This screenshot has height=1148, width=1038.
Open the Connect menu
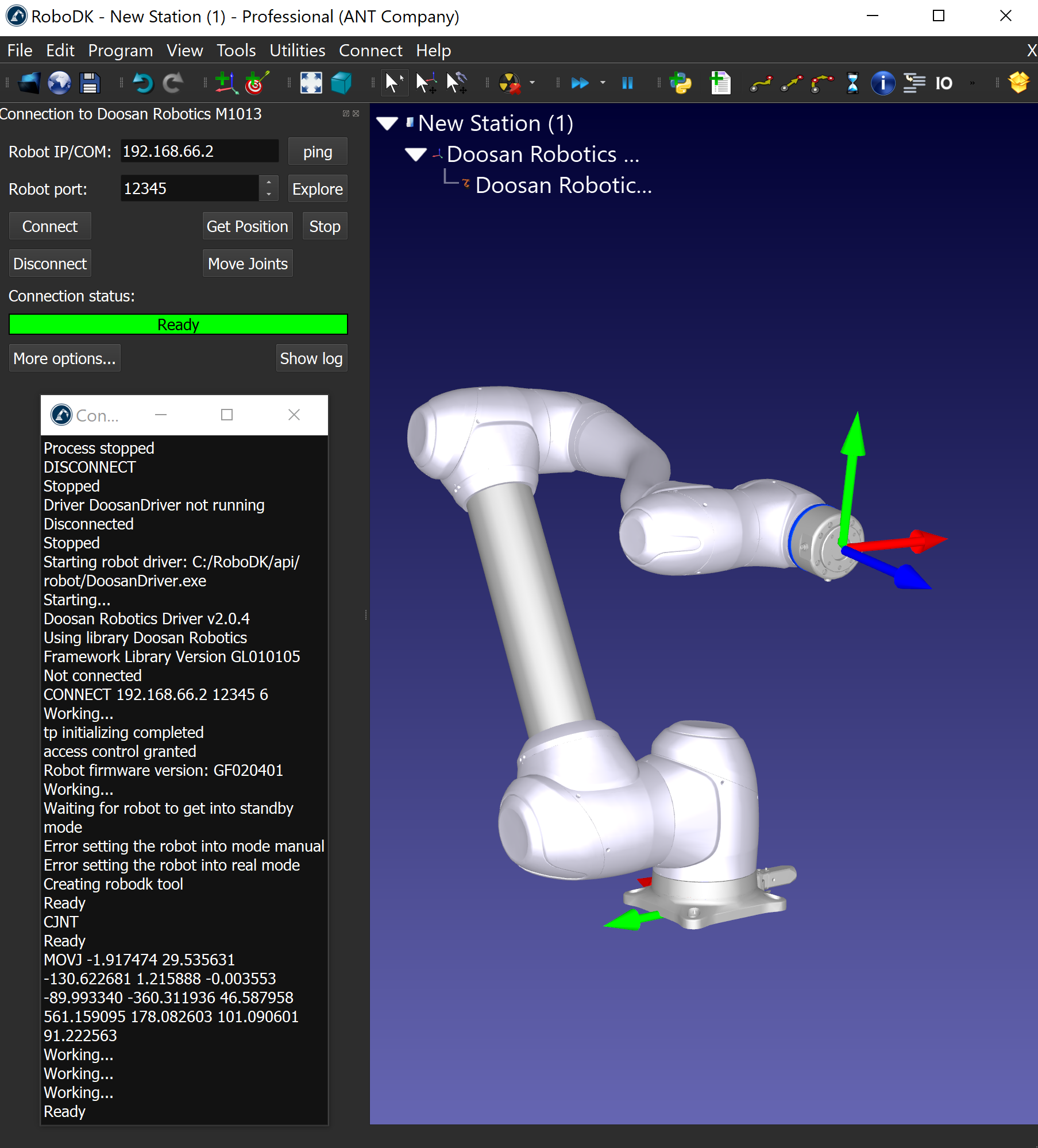[x=370, y=51]
